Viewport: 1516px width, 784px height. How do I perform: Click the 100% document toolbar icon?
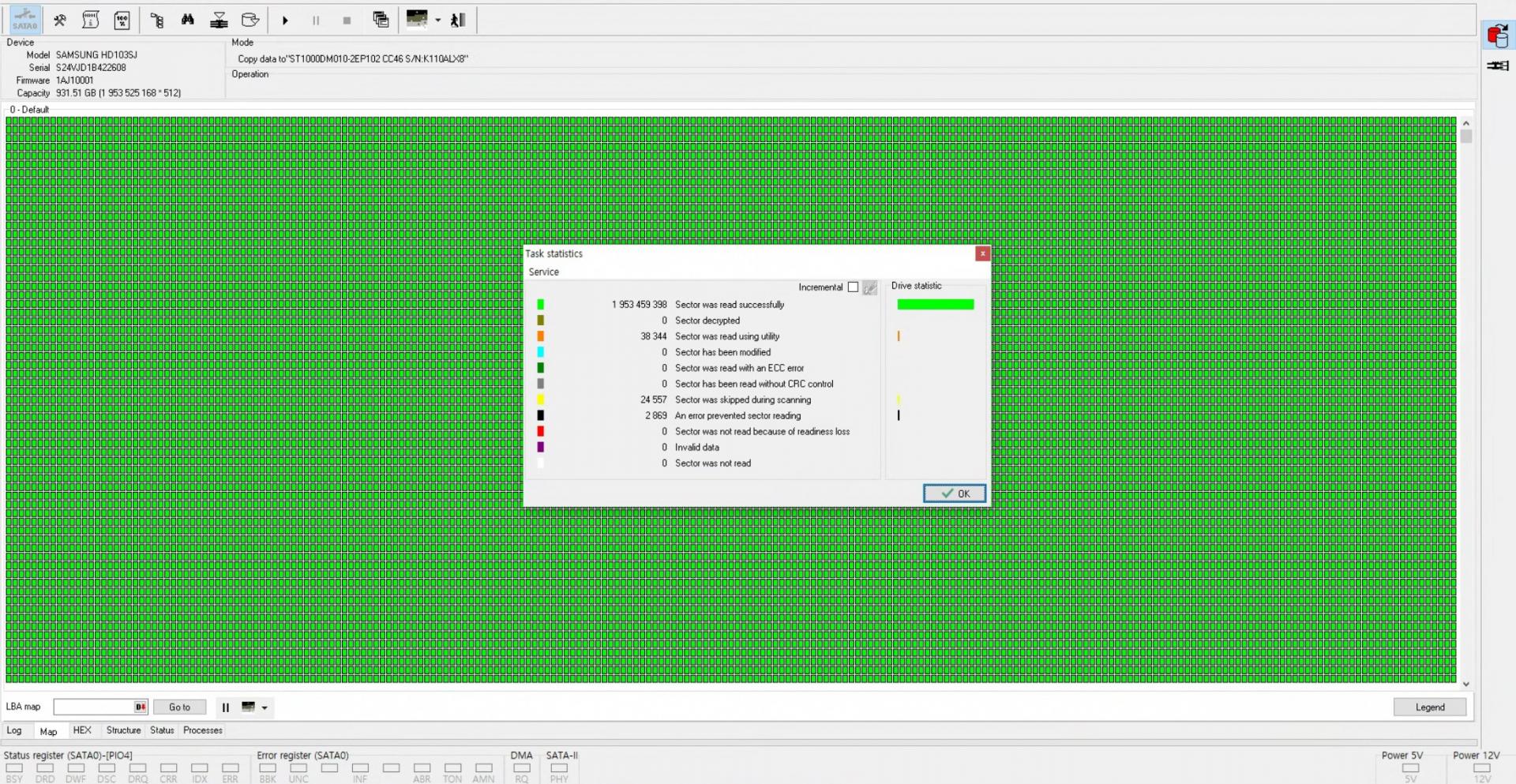pyautogui.click(x=122, y=21)
